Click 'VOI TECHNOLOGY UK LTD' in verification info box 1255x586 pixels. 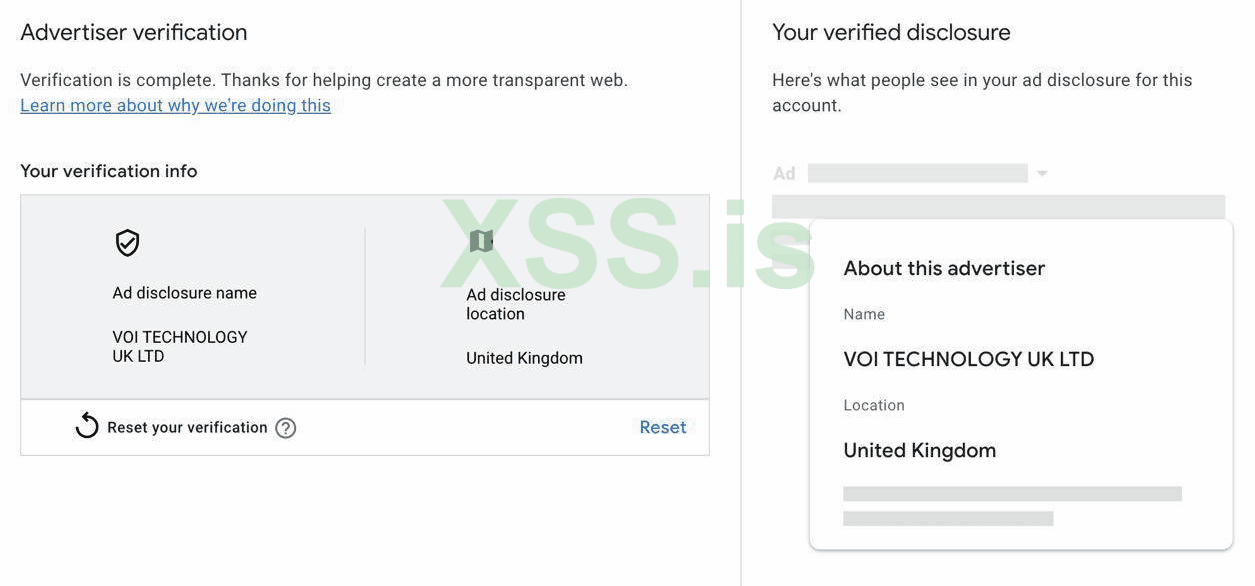(179, 346)
